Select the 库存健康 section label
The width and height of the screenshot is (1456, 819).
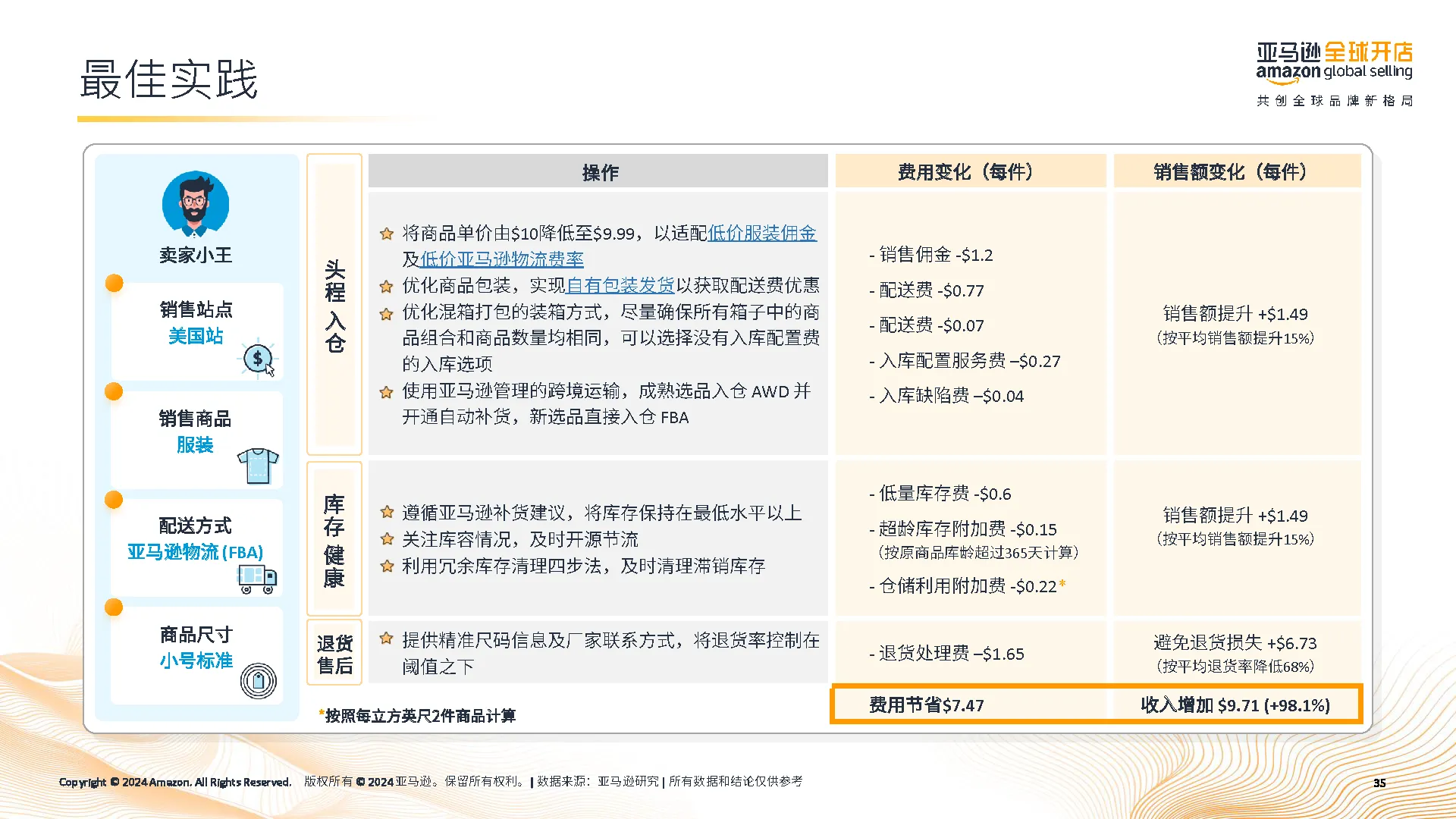334,540
